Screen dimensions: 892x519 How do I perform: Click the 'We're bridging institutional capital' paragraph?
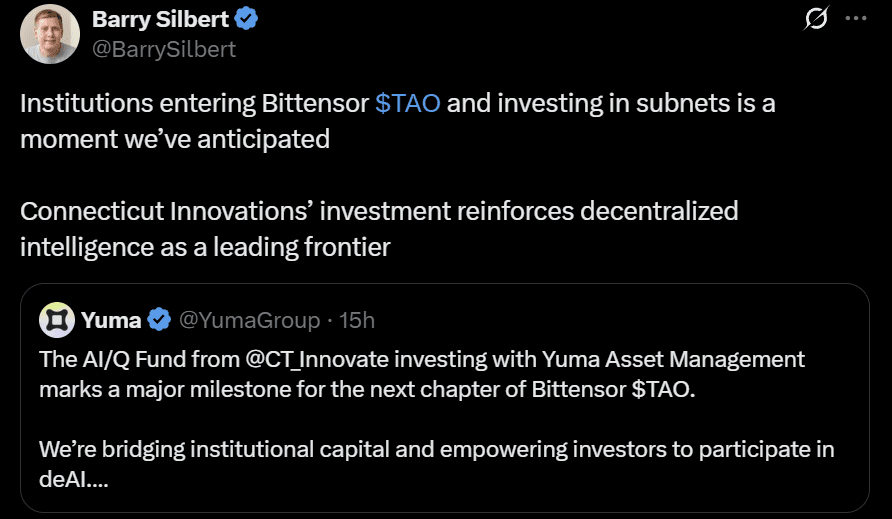(436, 450)
